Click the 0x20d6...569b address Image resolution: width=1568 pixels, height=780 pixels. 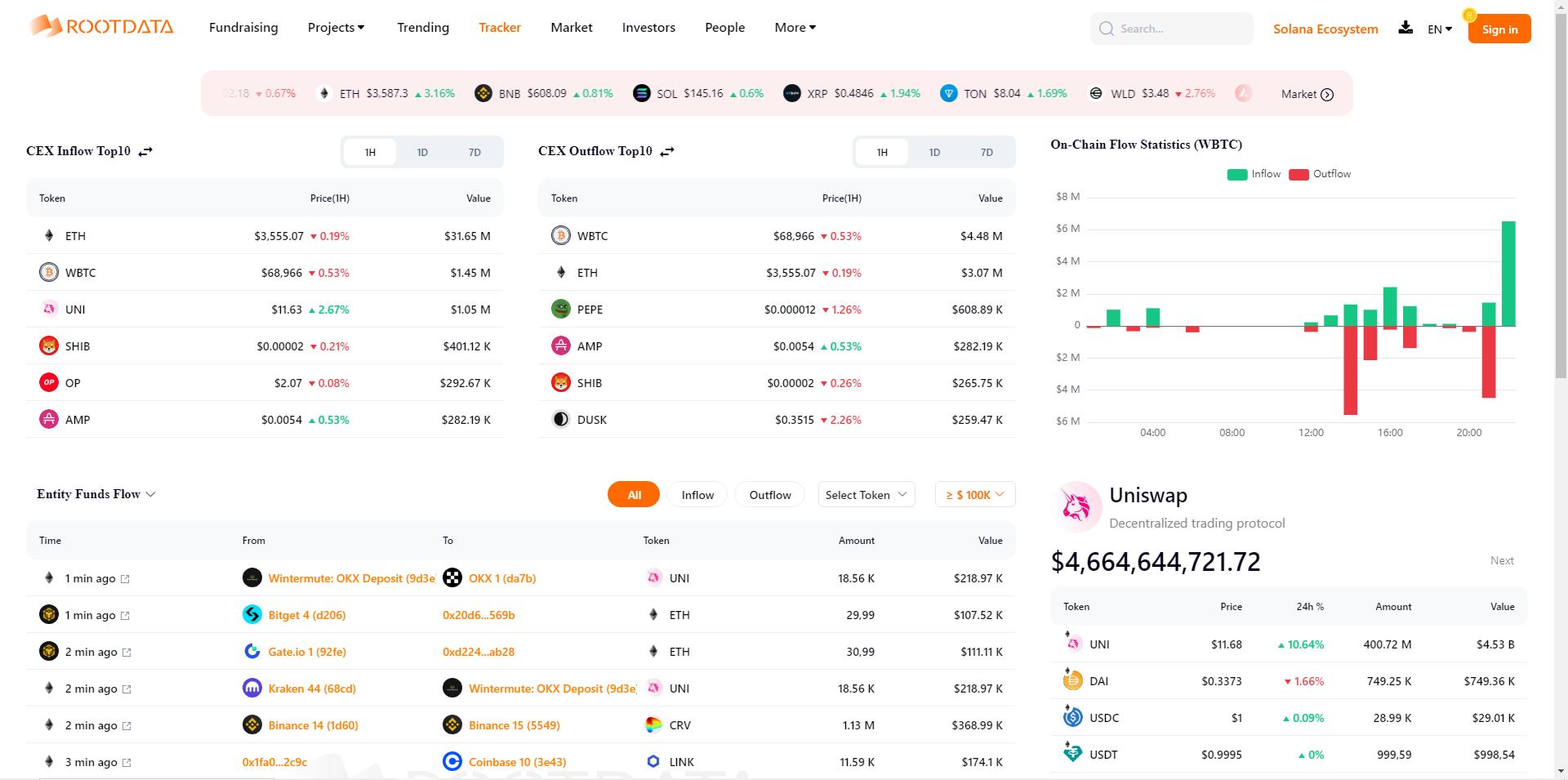point(479,614)
